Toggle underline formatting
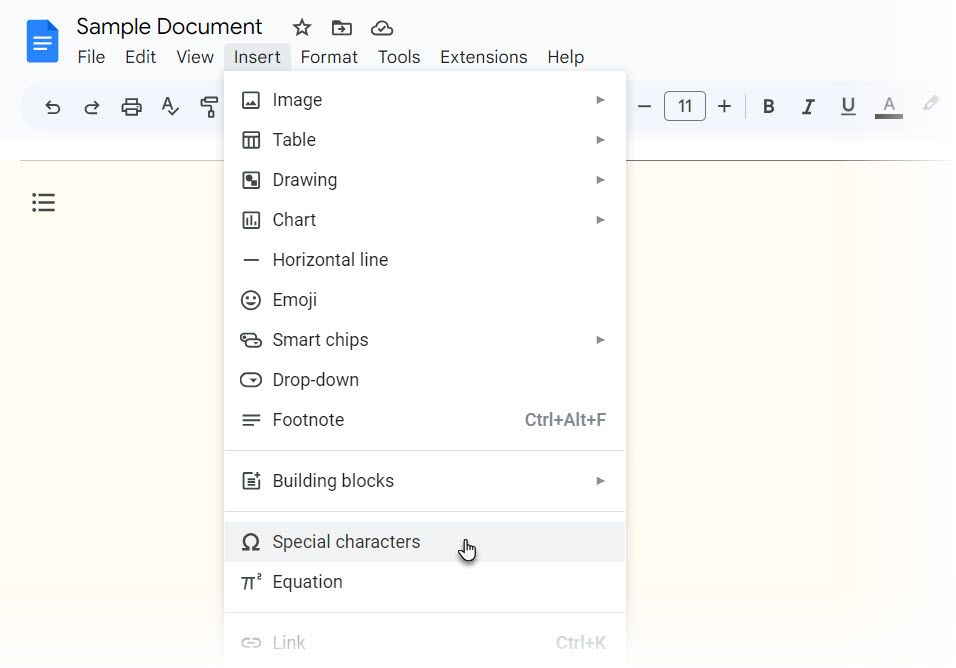The height and width of the screenshot is (668, 956). tap(847, 106)
